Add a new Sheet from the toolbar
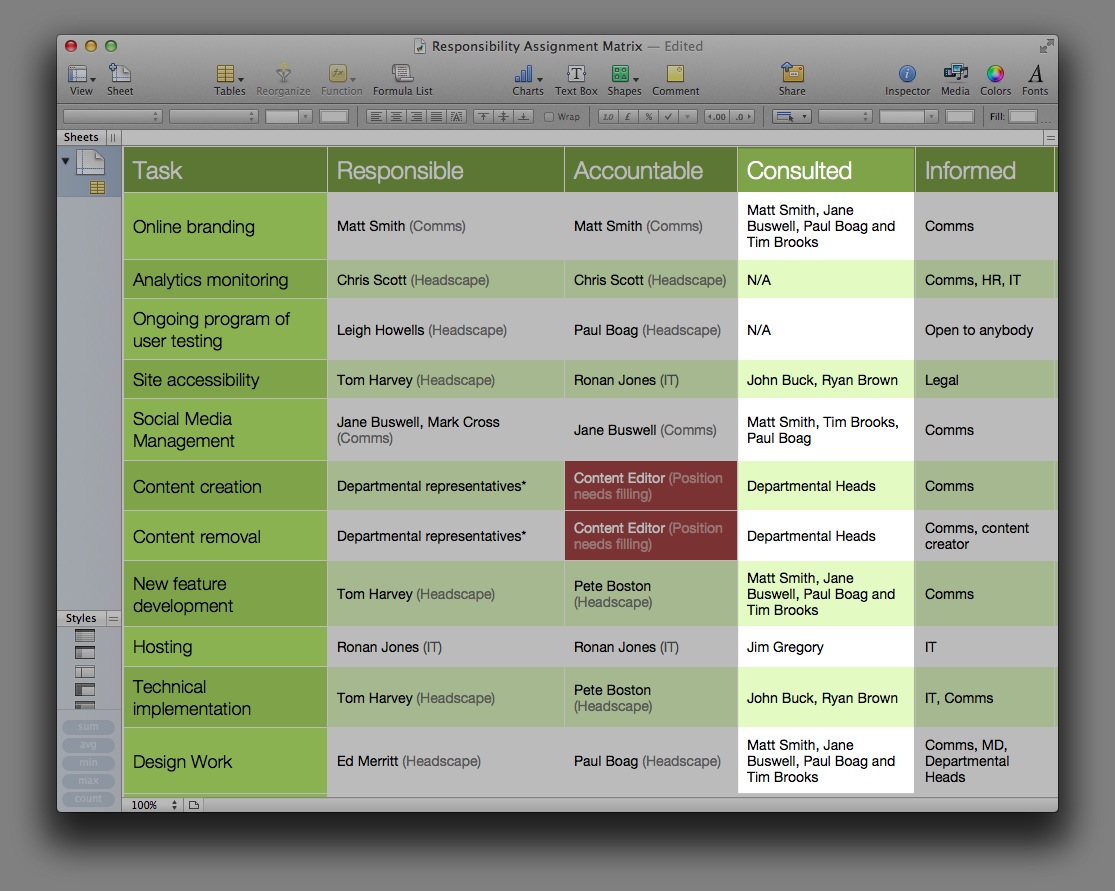This screenshot has width=1115, height=891. (x=119, y=80)
